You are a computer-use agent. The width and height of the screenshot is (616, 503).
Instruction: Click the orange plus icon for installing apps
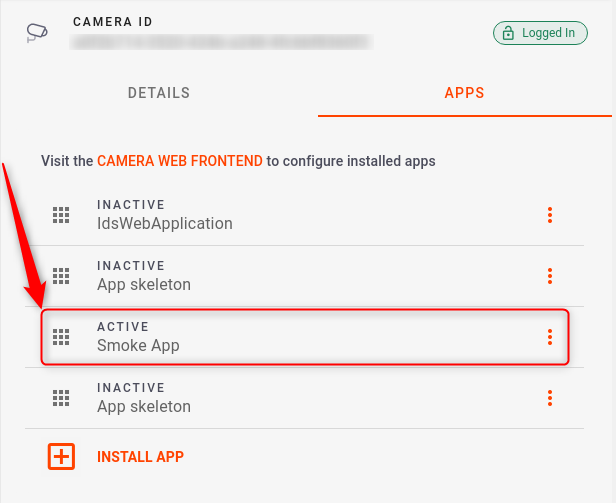pyautogui.click(x=61, y=457)
